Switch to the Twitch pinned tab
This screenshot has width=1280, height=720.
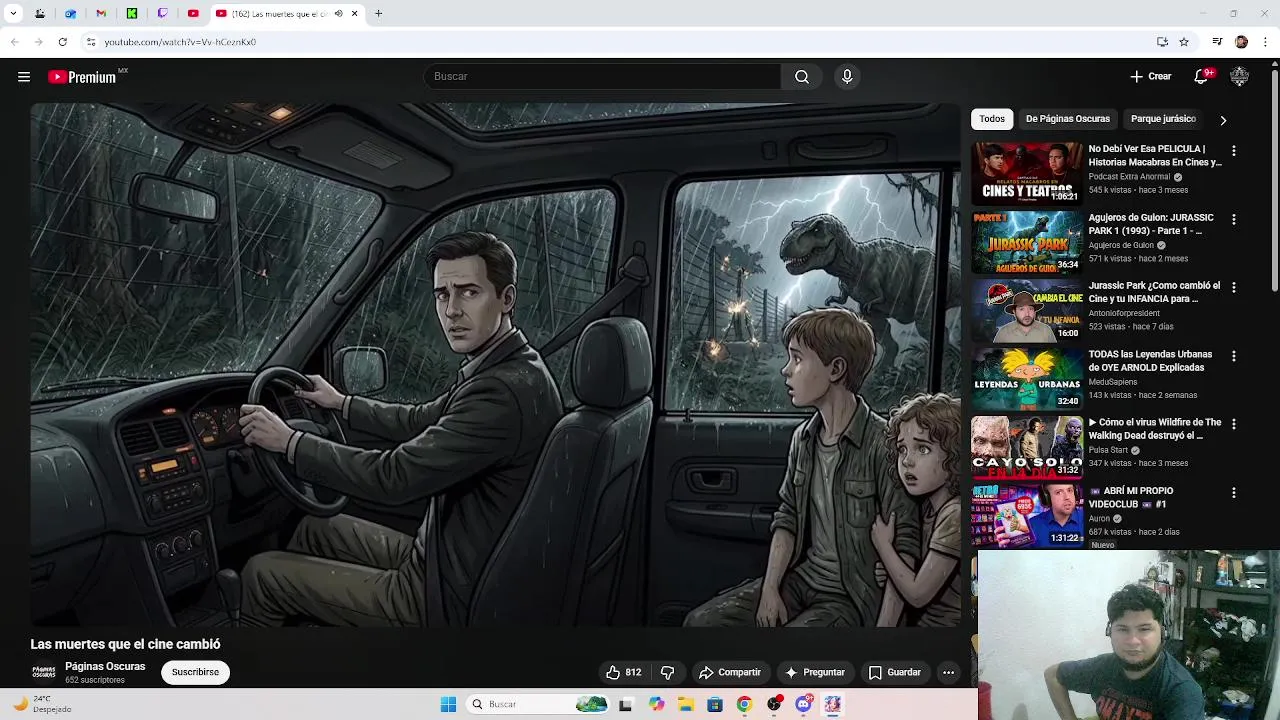pyautogui.click(x=162, y=14)
